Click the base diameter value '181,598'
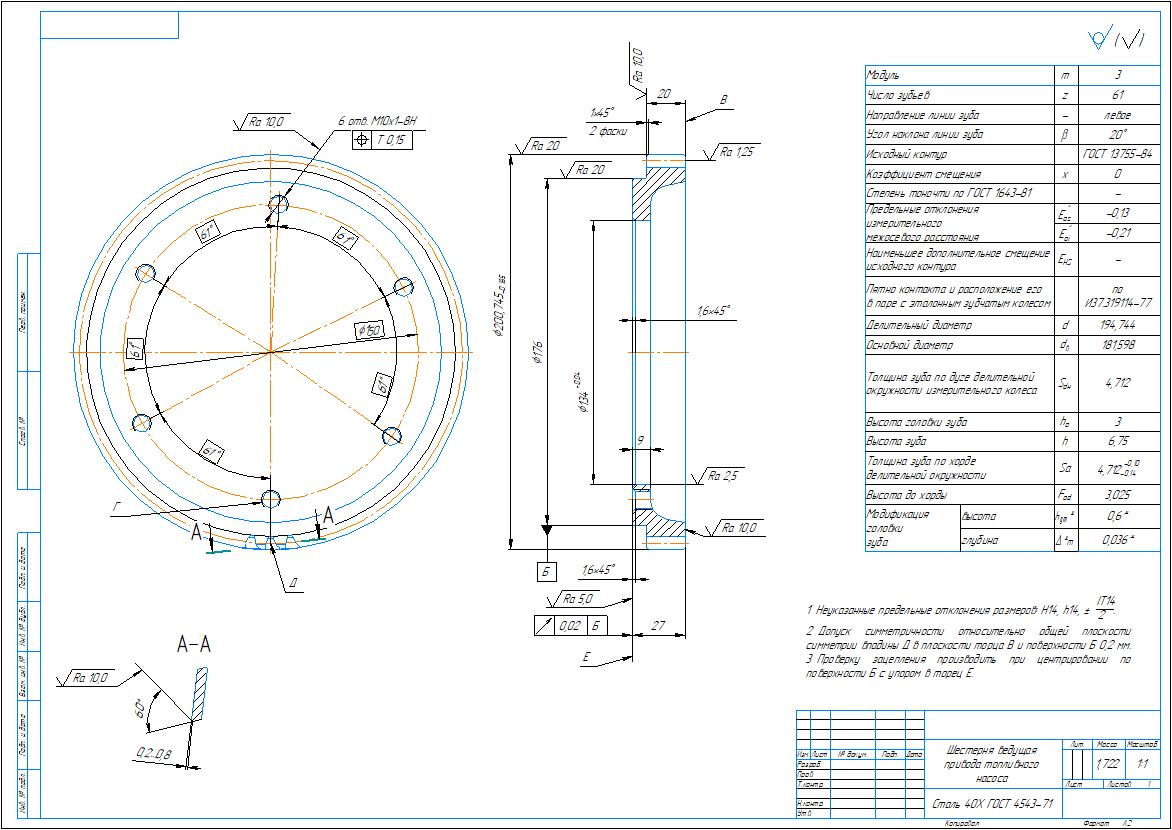The image size is (1172, 830). (1117, 345)
